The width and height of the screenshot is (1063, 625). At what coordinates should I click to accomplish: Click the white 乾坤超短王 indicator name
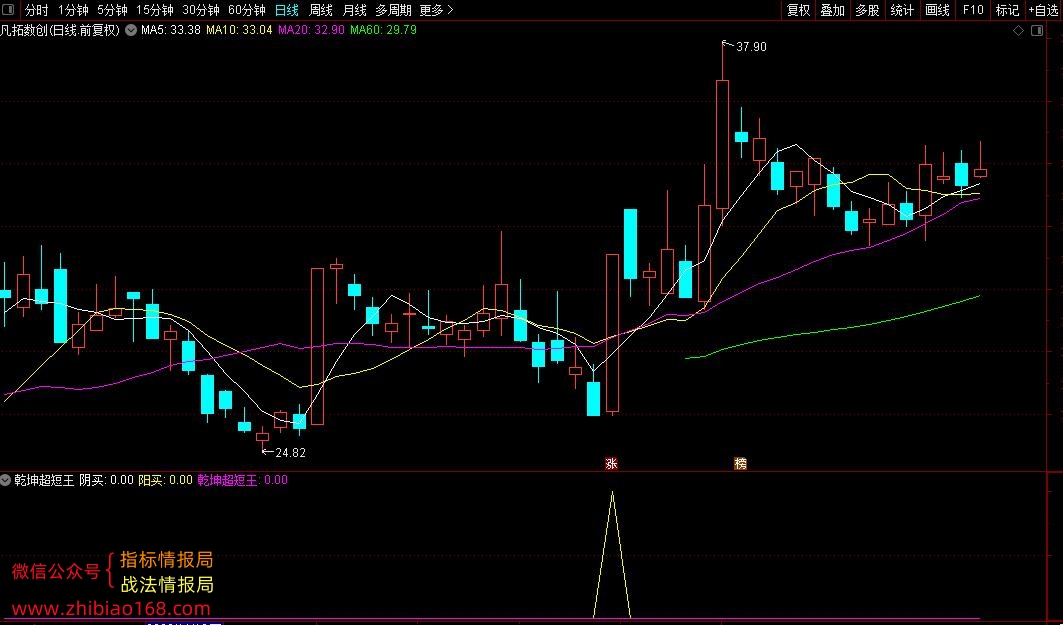click(x=44, y=481)
